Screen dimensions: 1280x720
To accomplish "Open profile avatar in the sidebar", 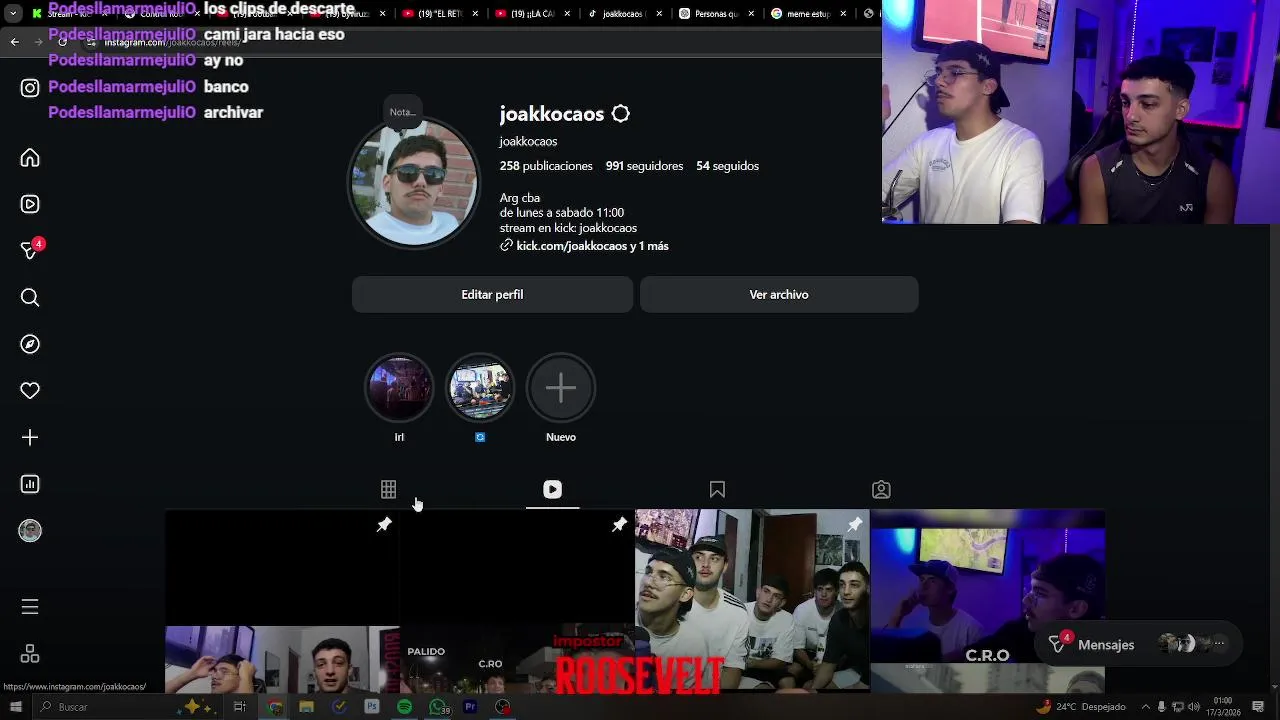I will coord(30,531).
